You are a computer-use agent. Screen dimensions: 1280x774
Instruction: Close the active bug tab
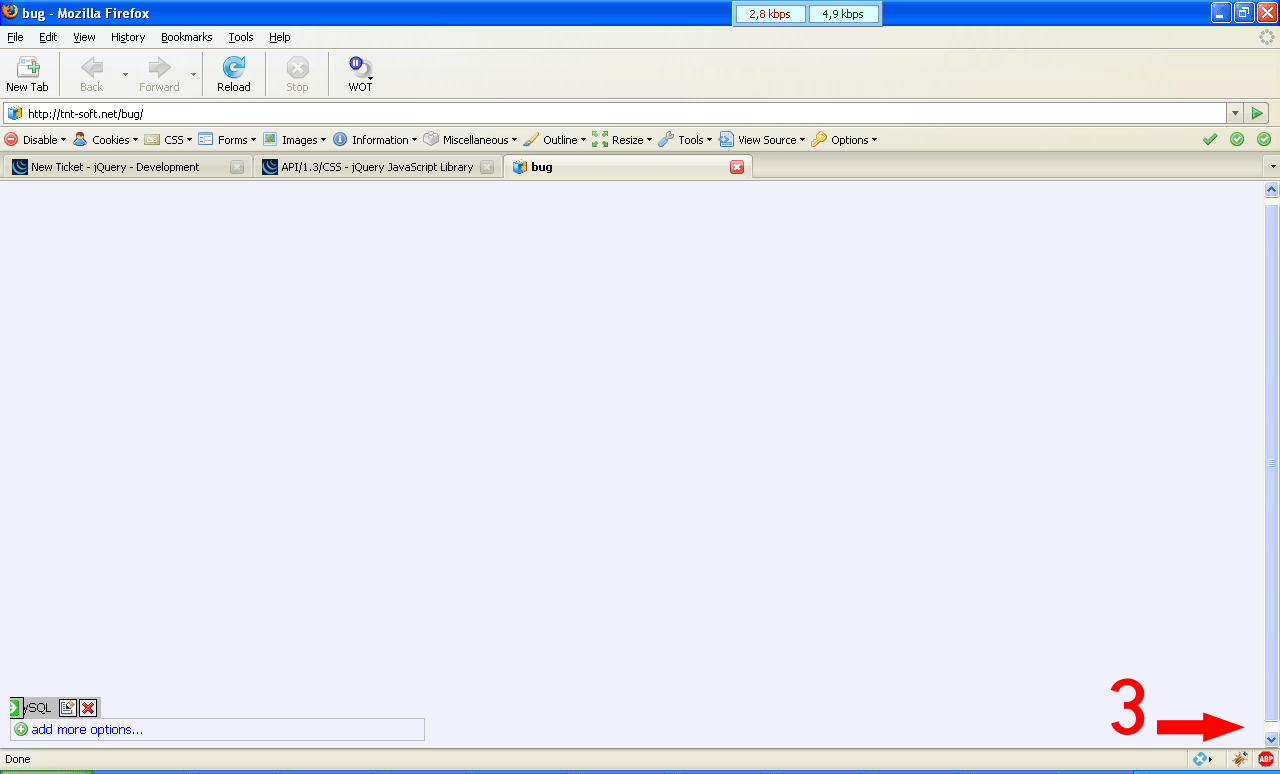(x=737, y=167)
